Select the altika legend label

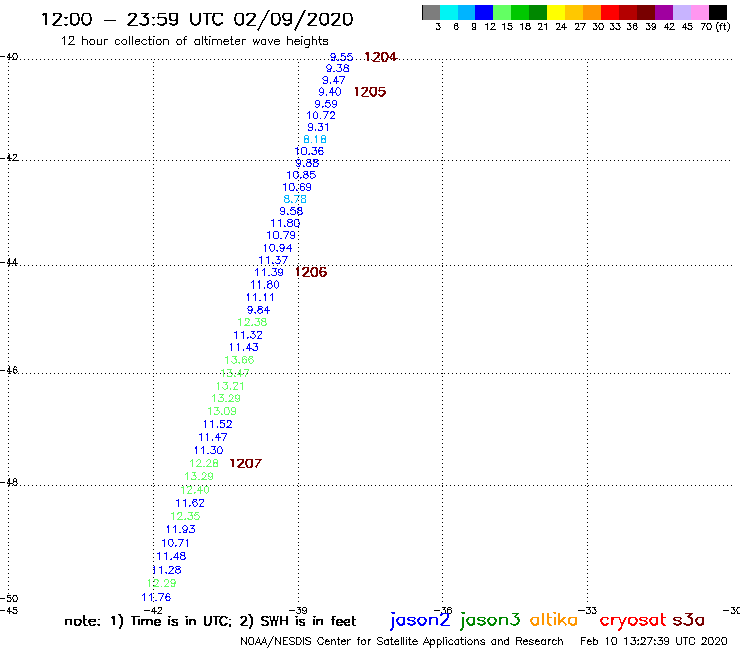[554, 619]
